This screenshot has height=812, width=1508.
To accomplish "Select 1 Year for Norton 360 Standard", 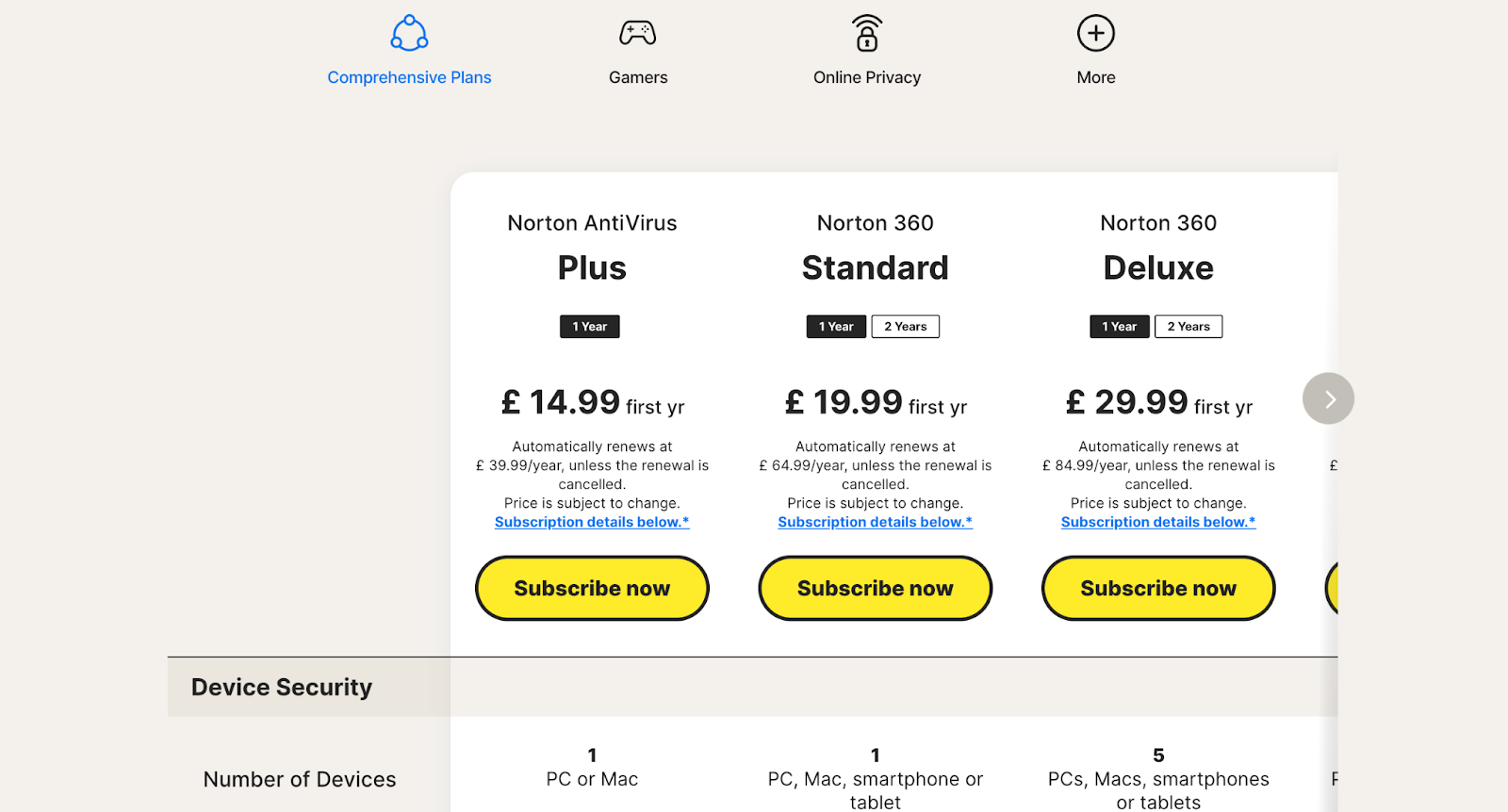I will point(836,327).
